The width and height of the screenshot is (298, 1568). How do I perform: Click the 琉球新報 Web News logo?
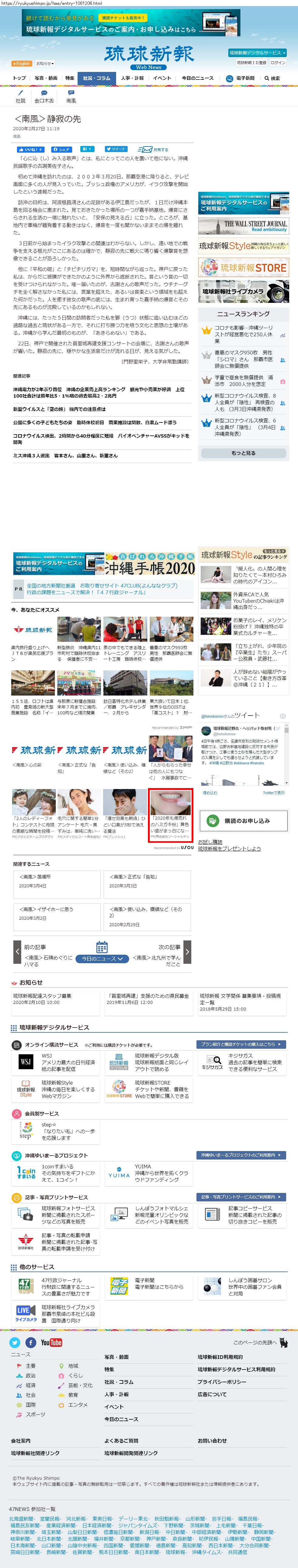[149, 57]
